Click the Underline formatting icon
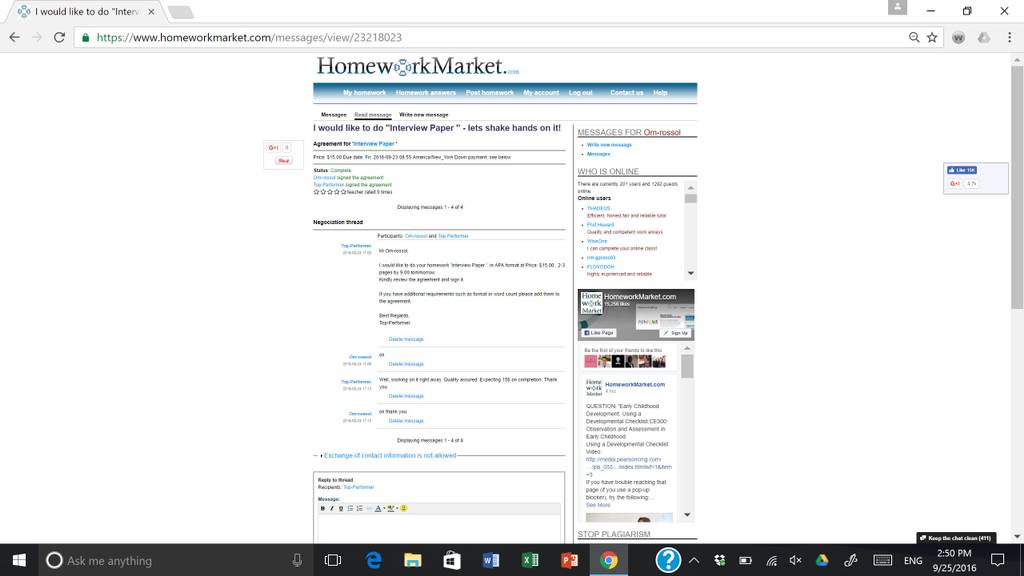 coord(341,508)
